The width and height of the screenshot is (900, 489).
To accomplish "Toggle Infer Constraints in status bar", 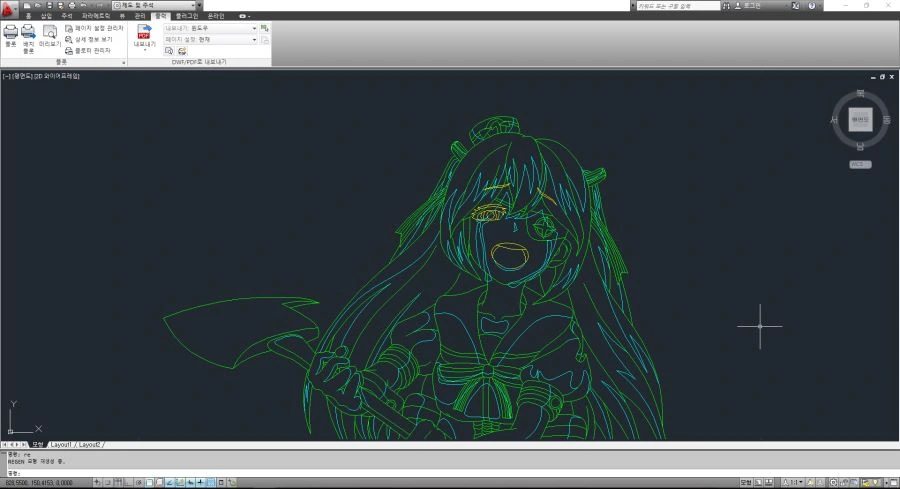I will tap(96, 483).
